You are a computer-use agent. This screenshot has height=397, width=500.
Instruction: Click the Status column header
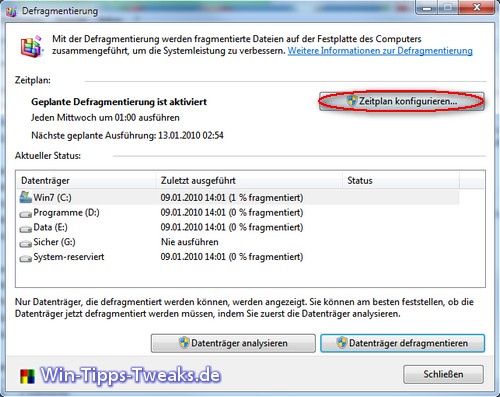[401, 181]
